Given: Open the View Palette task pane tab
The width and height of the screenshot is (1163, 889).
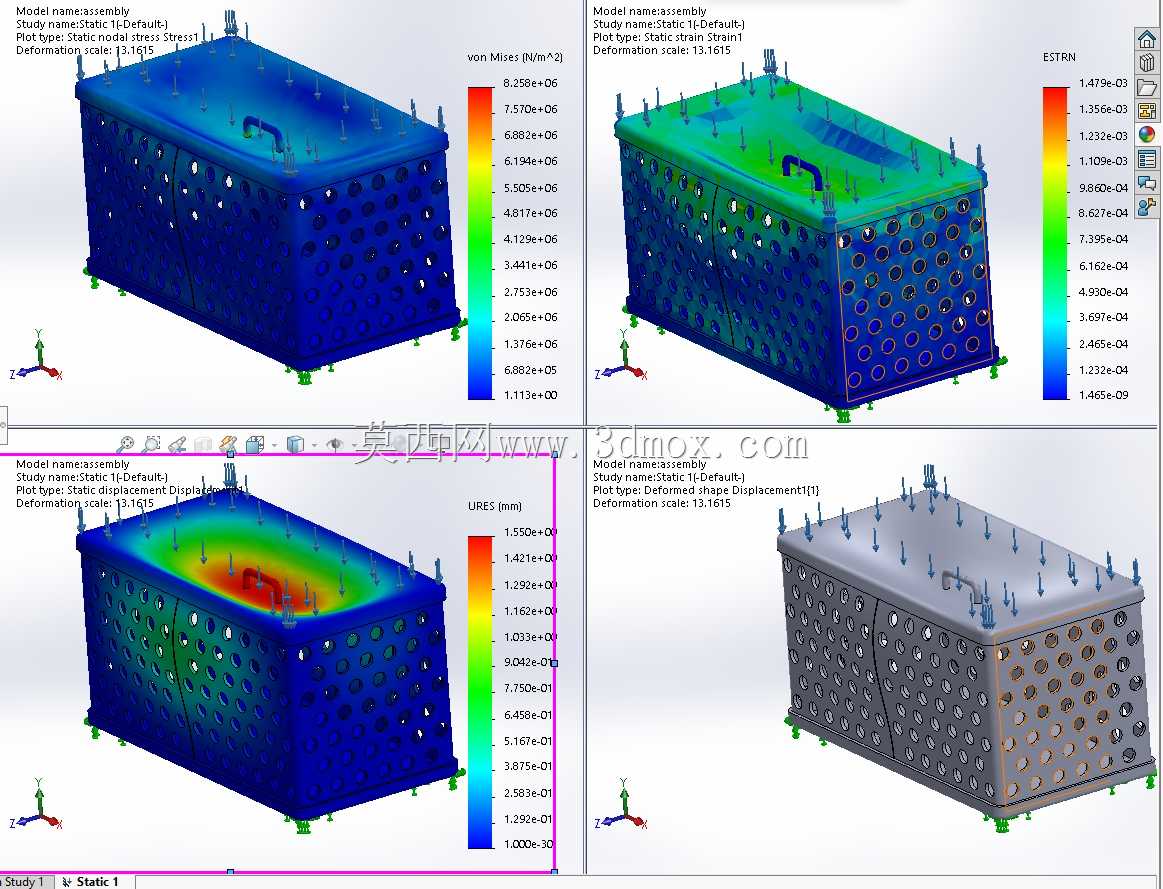Looking at the screenshot, I should click(x=1147, y=111).
